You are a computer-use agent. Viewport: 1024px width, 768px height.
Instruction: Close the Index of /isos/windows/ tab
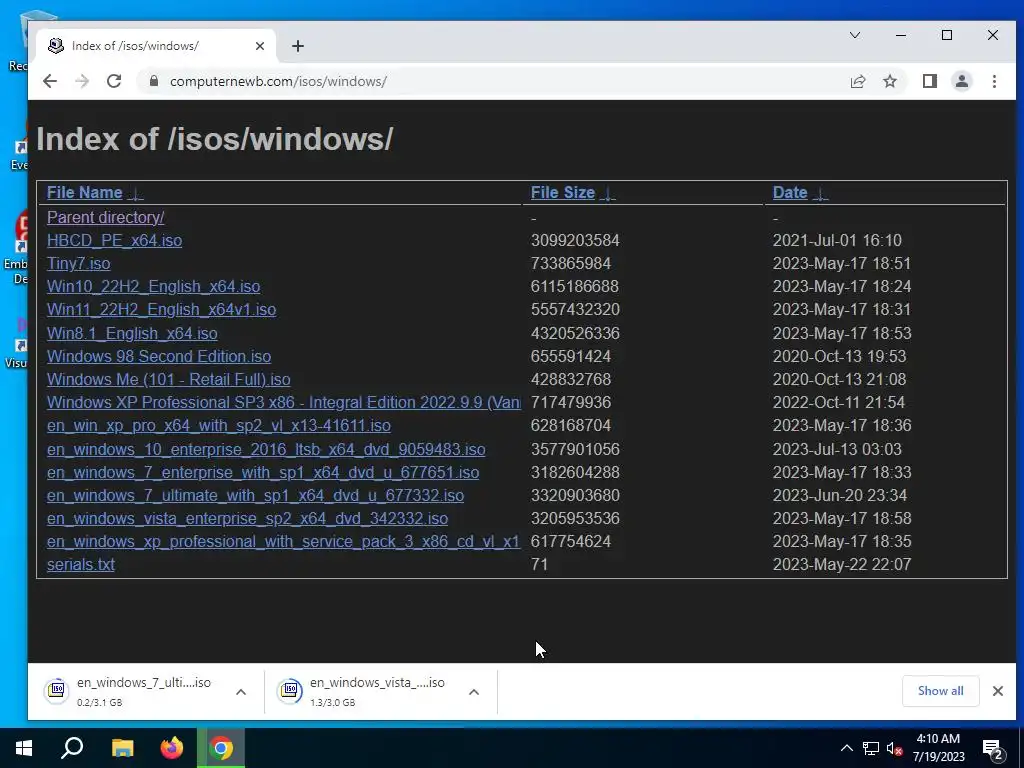point(259,46)
